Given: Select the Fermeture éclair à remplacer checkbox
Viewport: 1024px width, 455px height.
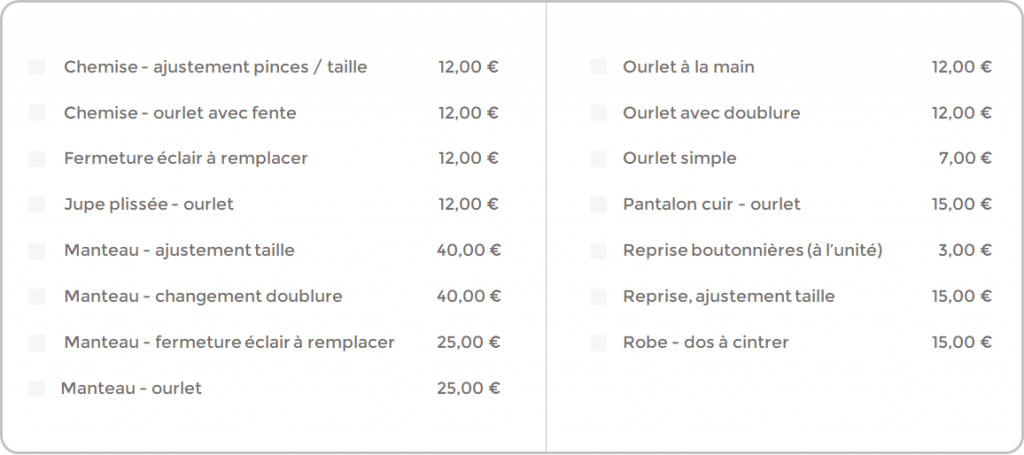Looking at the screenshot, I should click(x=37, y=159).
